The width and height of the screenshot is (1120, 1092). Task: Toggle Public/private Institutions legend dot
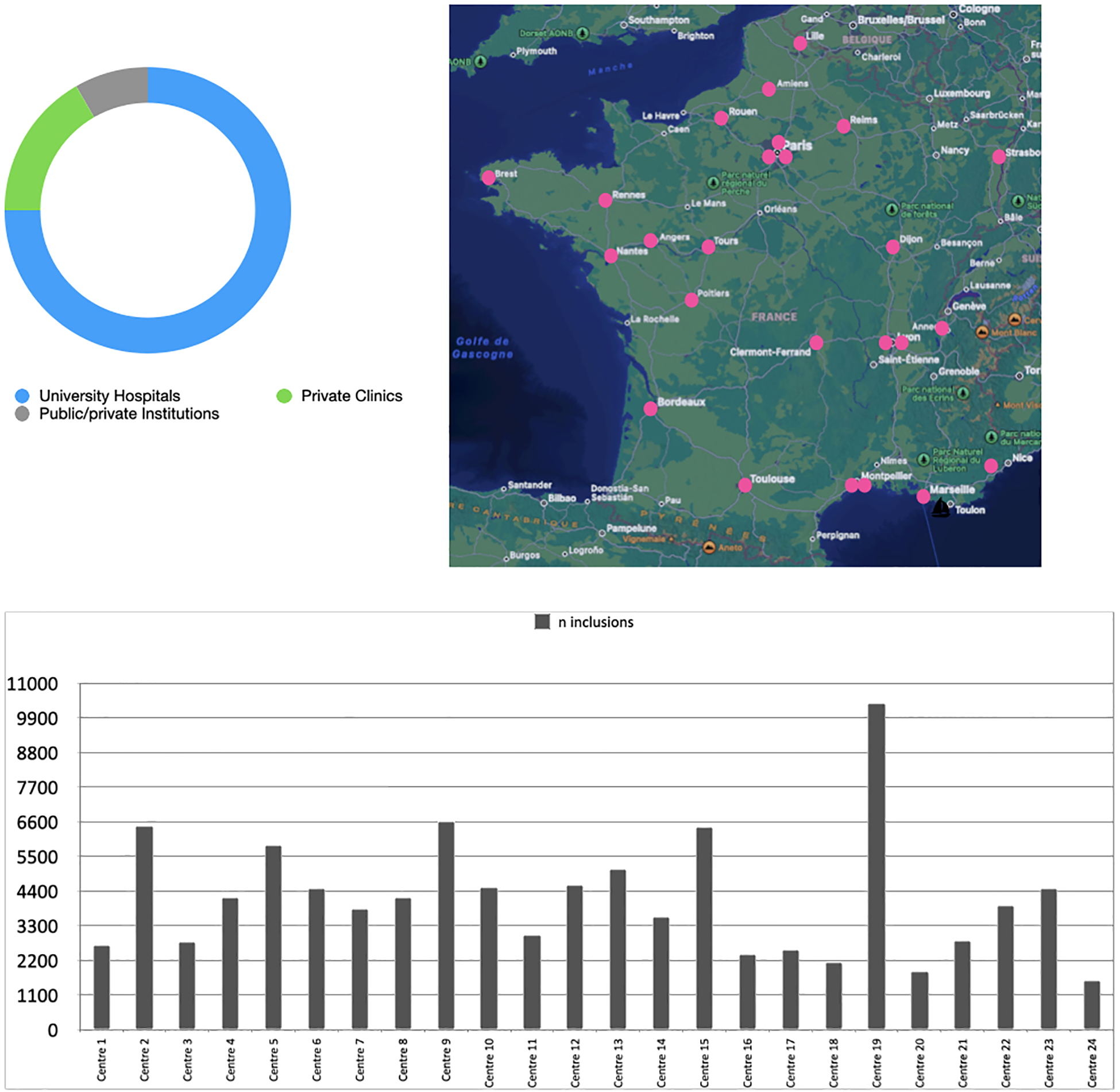(x=22, y=413)
